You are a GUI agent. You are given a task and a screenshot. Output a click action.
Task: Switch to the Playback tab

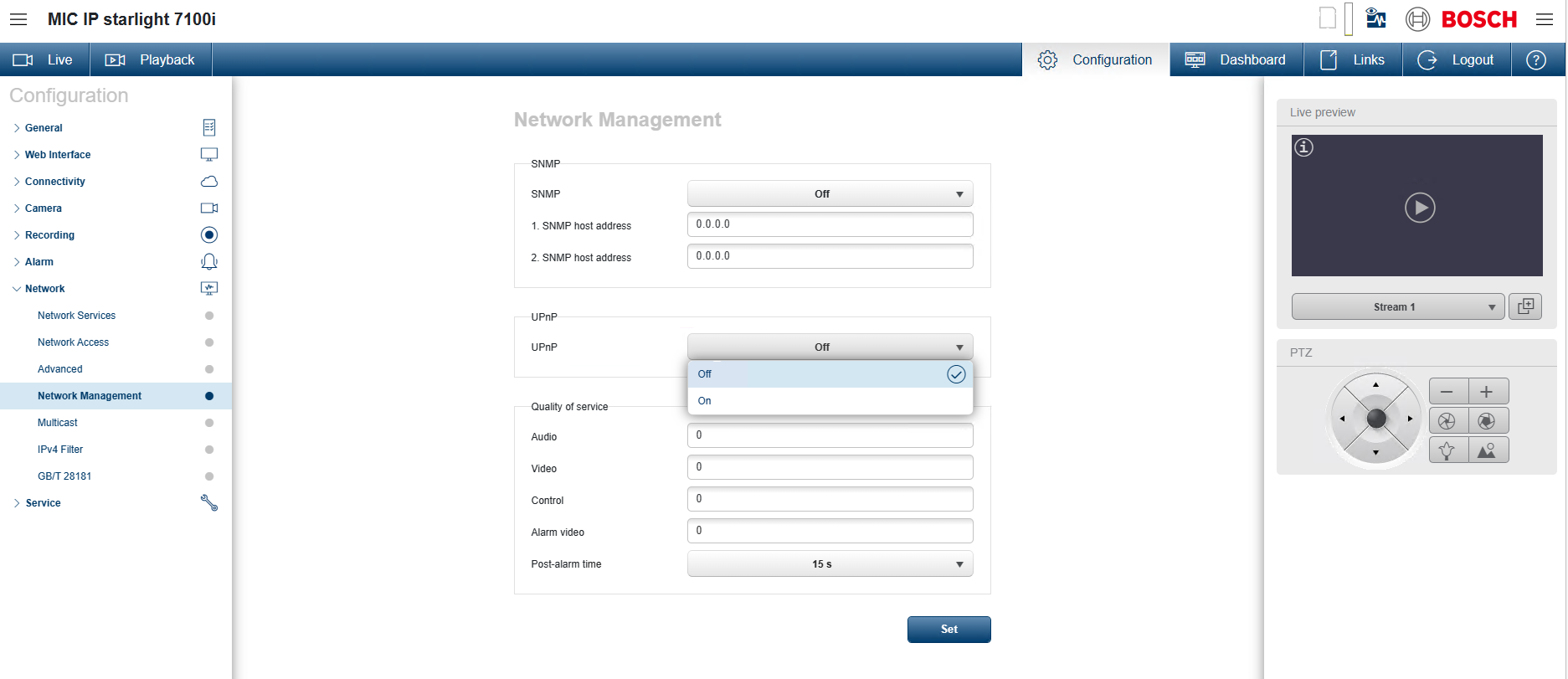point(151,59)
